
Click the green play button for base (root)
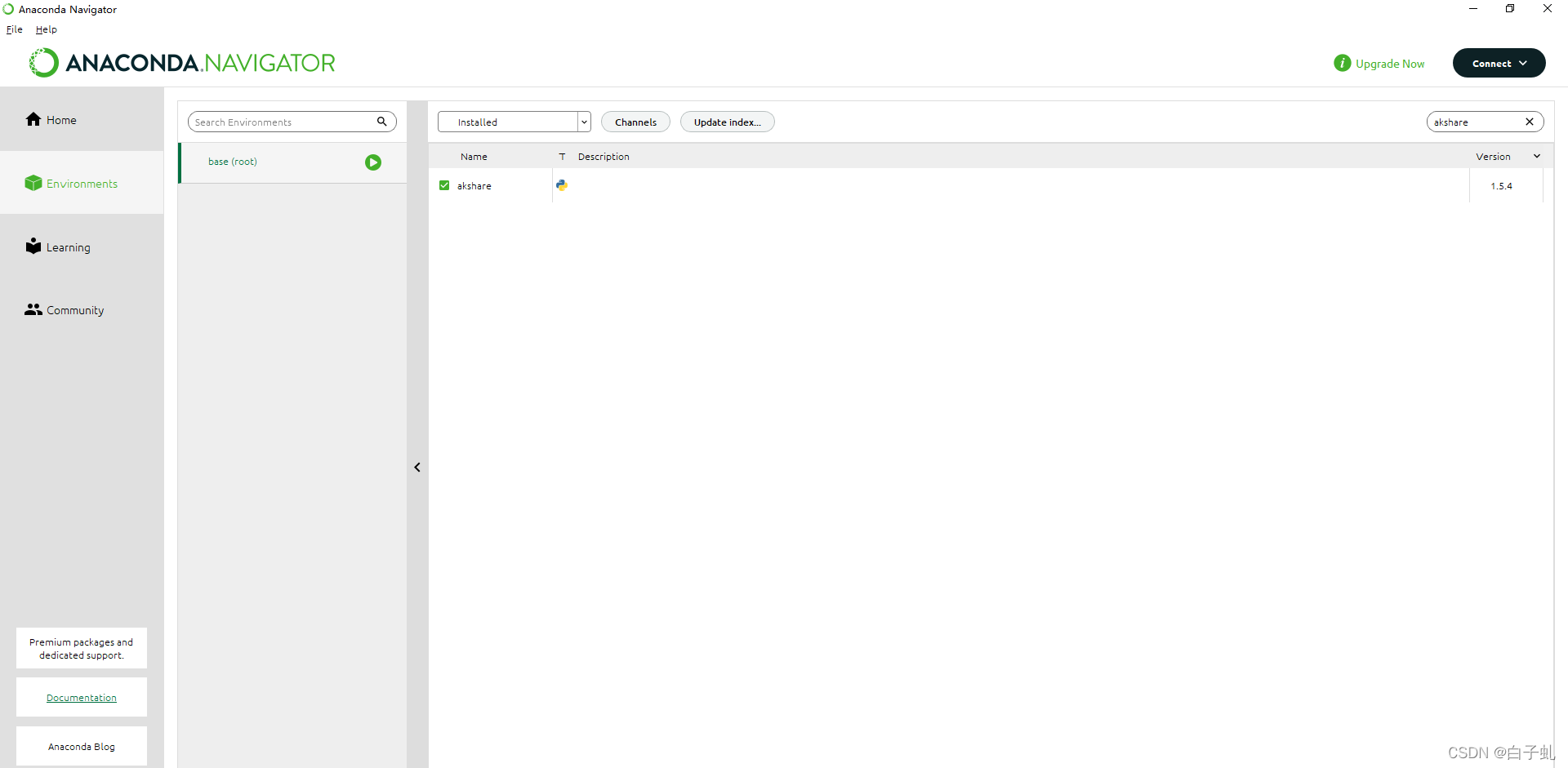click(373, 162)
